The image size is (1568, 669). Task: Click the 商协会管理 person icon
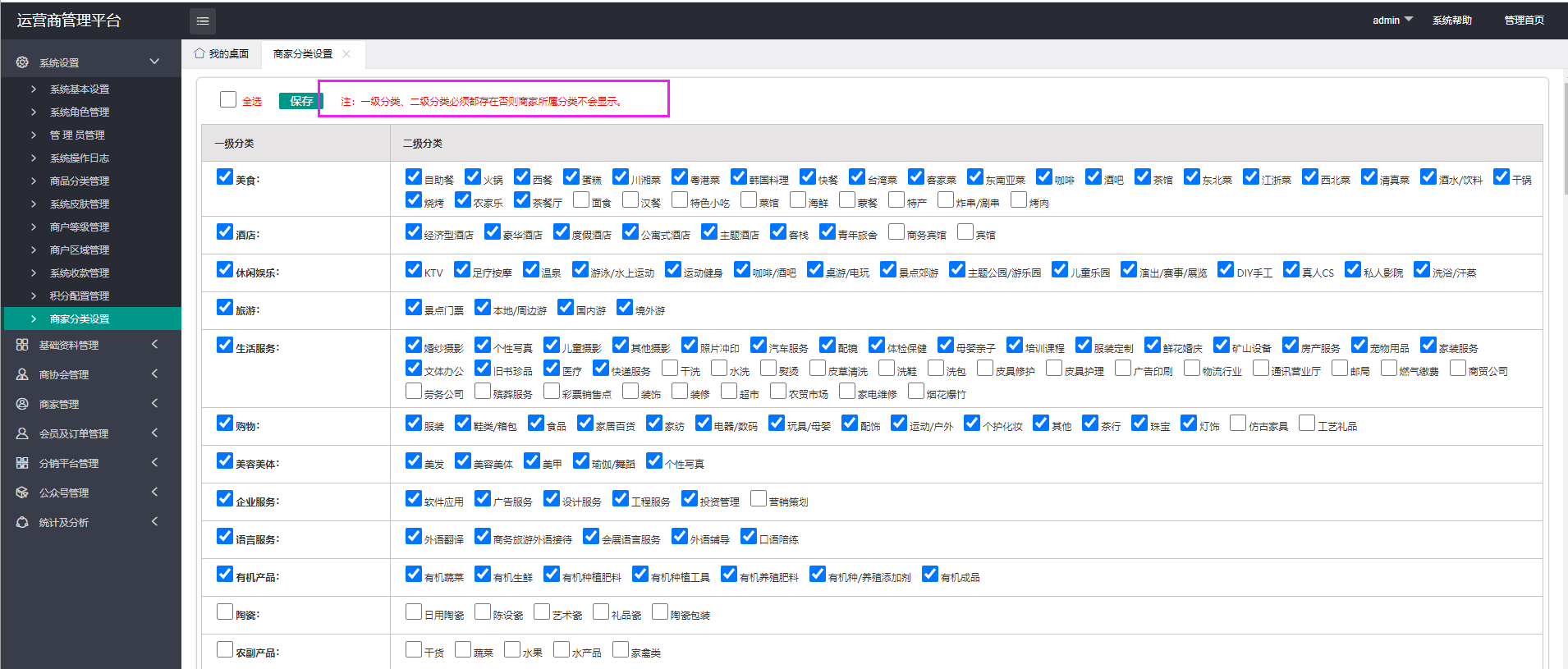(x=22, y=374)
